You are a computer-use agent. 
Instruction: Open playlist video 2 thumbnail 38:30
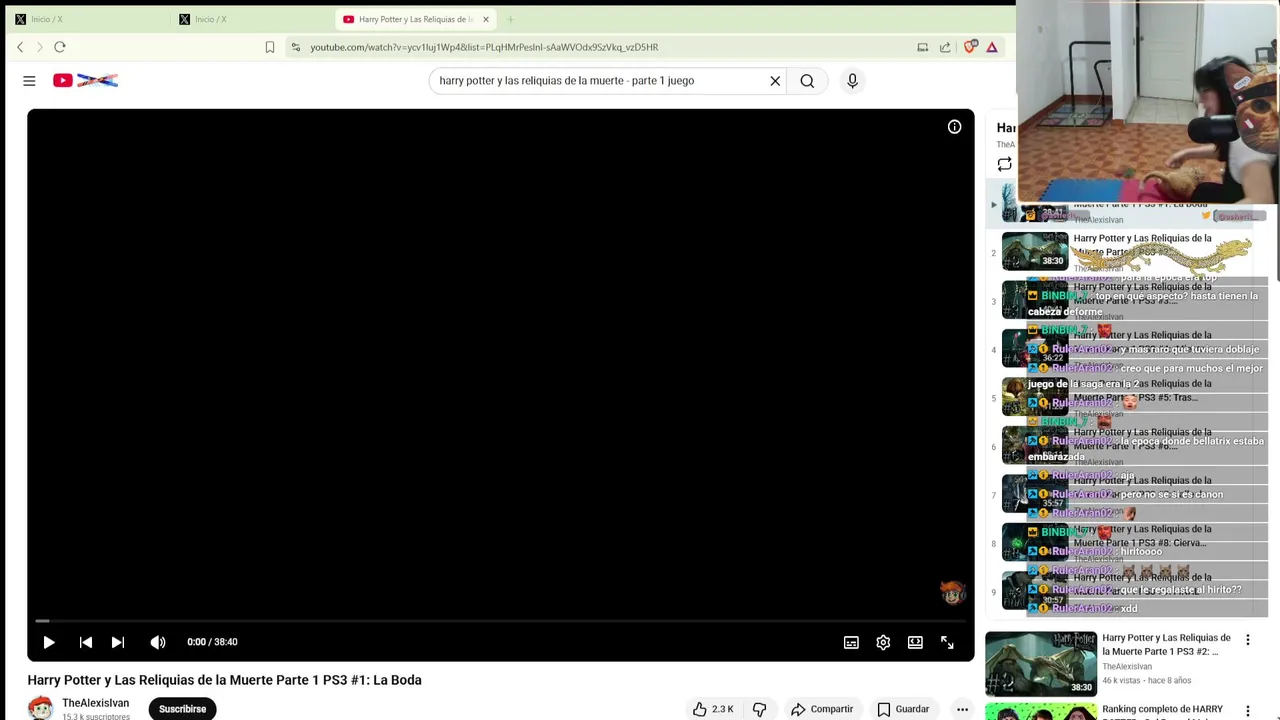point(1035,251)
